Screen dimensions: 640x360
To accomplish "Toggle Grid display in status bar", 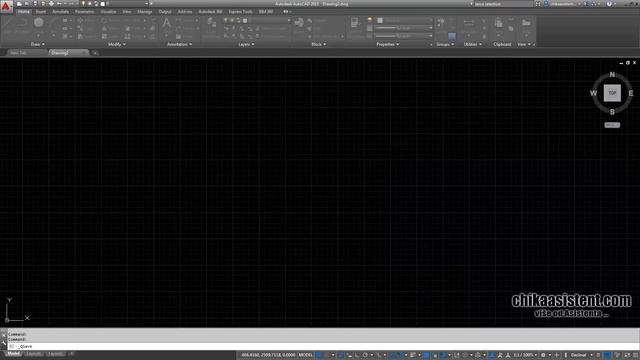I will 320,355.
